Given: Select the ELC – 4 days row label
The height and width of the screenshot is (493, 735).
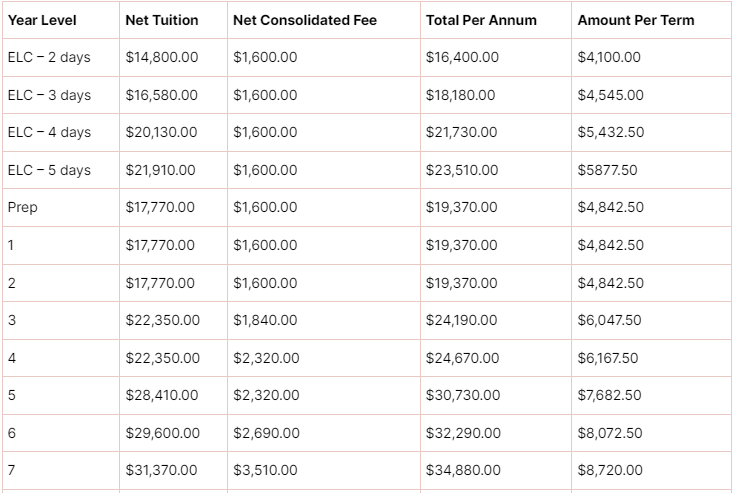Looking at the screenshot, I should pyautogui.click(x=49, y=132).
